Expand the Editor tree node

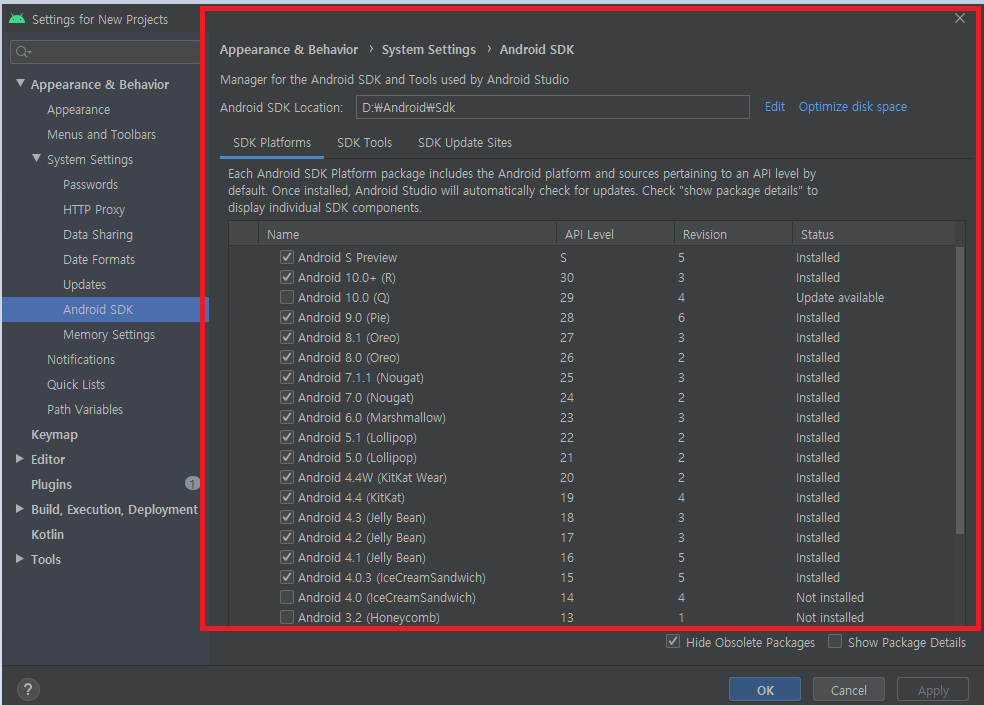click(19, 459)
